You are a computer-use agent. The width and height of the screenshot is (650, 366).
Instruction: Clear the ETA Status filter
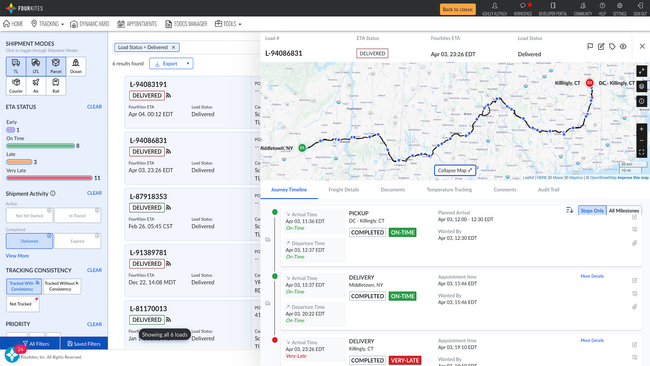[95, 107]
